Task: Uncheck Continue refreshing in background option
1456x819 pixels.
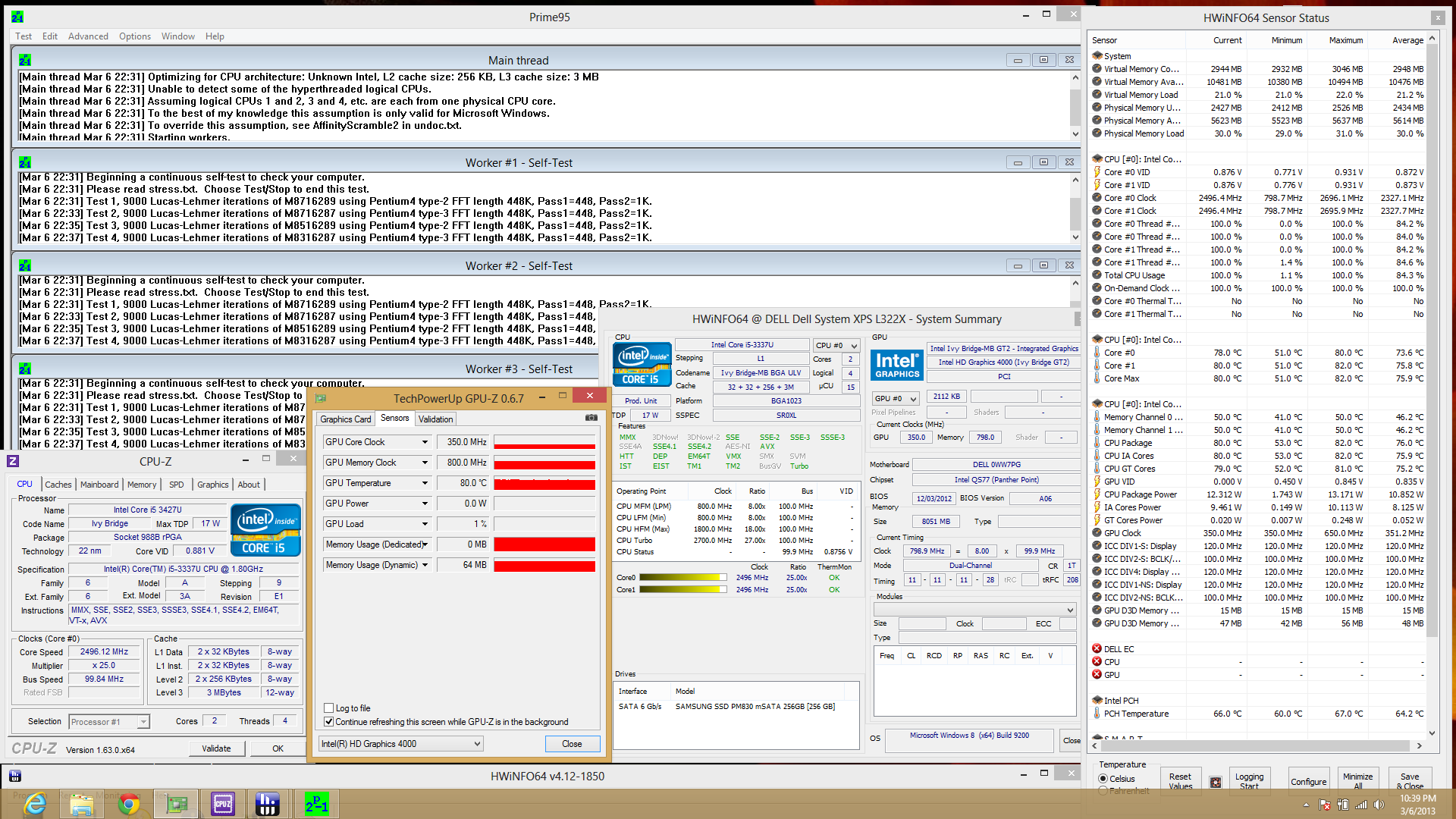Action: (329, 722)
